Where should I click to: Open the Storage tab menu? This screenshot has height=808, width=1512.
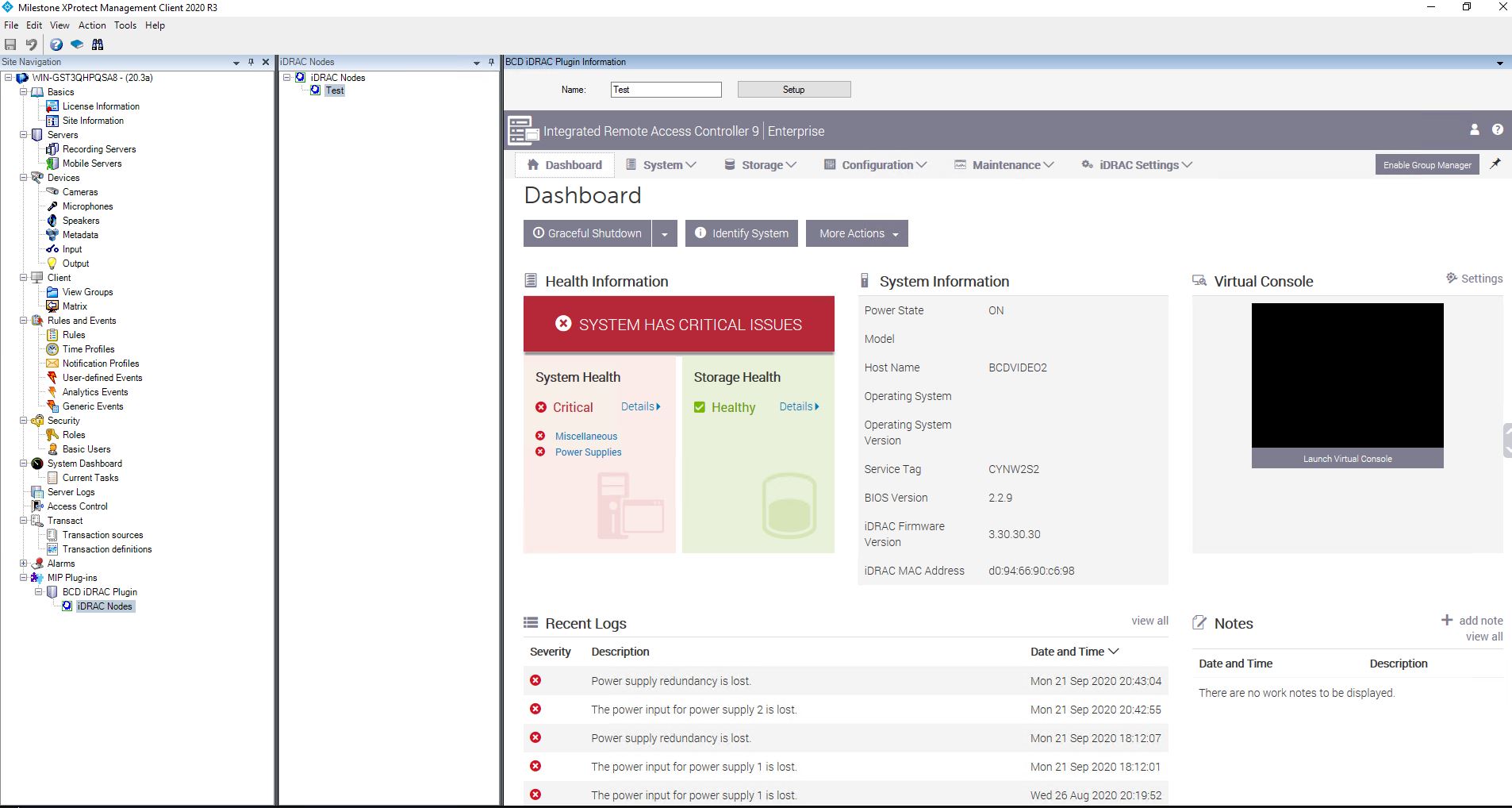pos(761,165)
